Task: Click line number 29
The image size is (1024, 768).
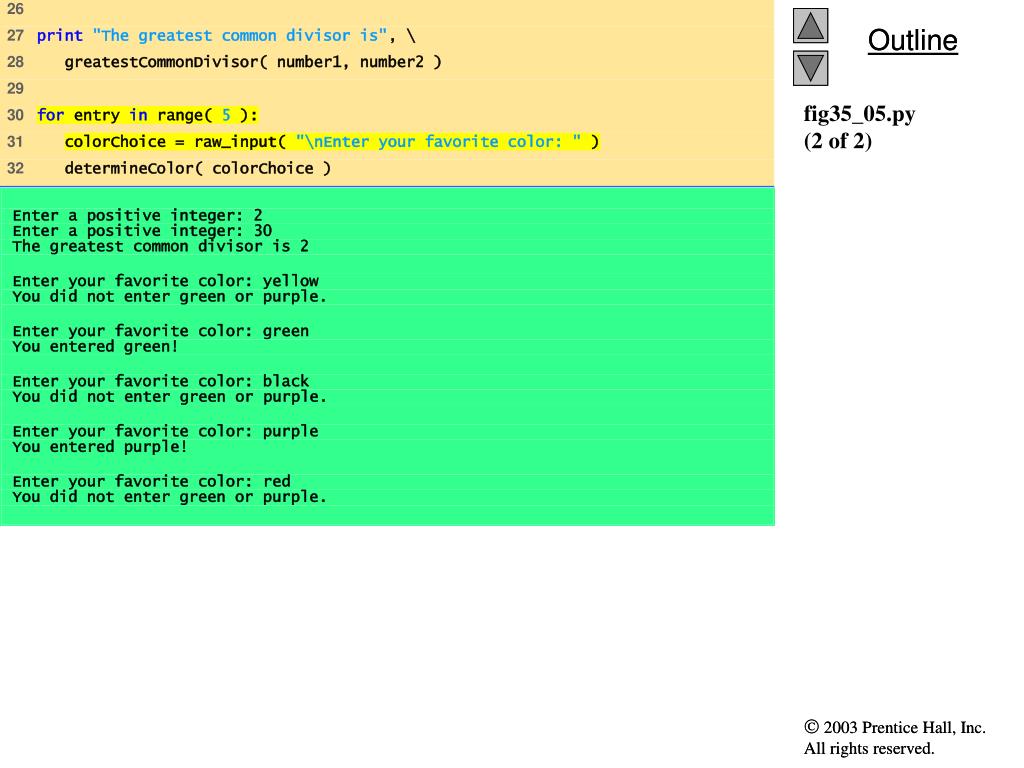Action: (x=15, y=88)
